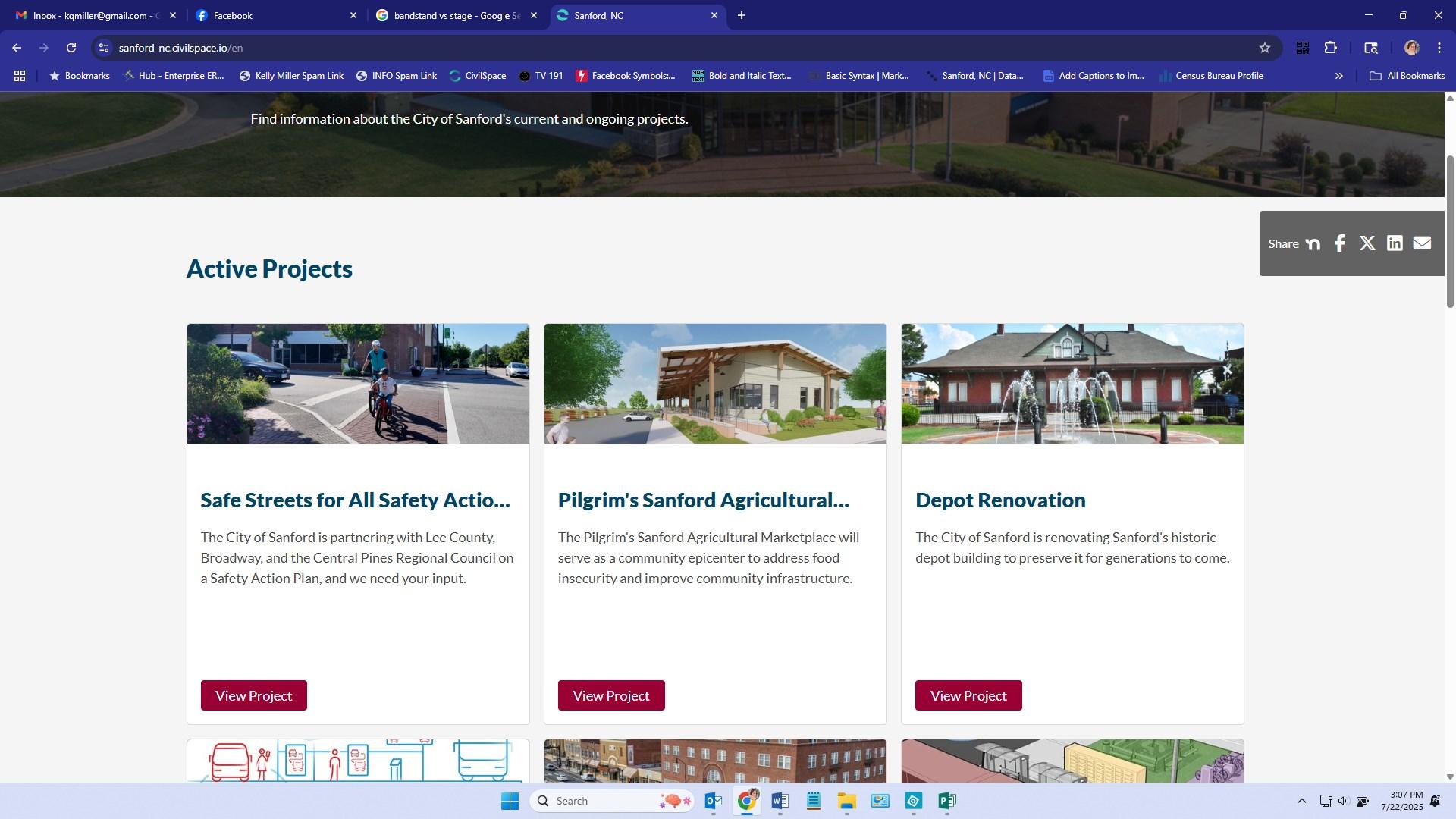1456x819 pixels.
Task: Bookmark this page with star icon
Action: [1264, 48]
